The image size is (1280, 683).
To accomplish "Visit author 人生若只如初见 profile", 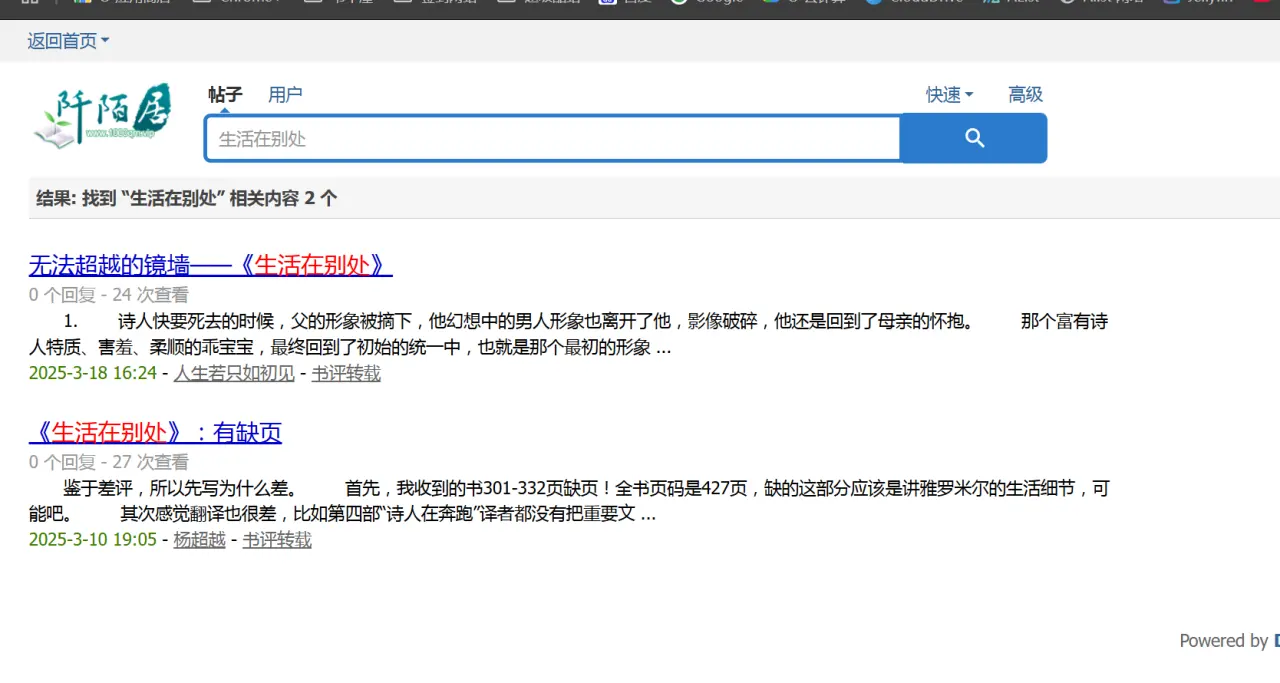I will click(234, 373).
